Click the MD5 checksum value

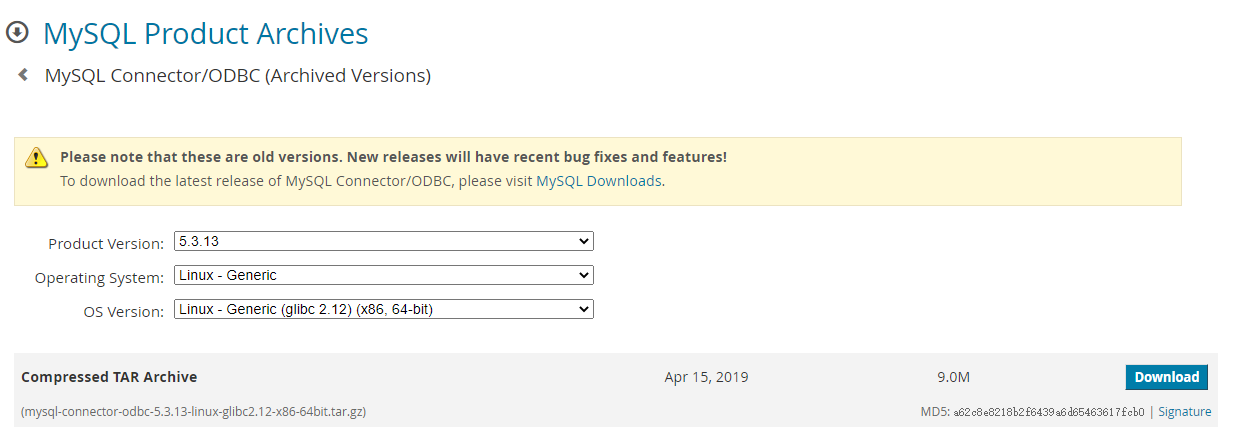pyautogui.click(x=1048, y=412)
